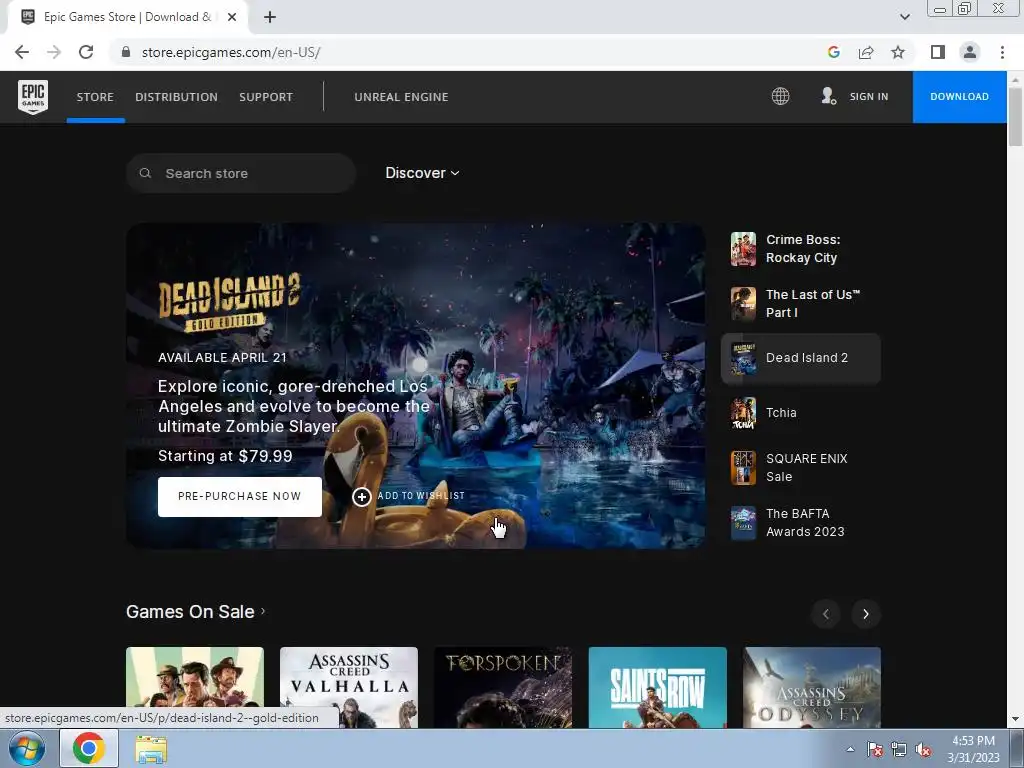This screenshot has height=768, width=1024.
Task: Bookmark this page with the star icon
Action: (899, 52)
